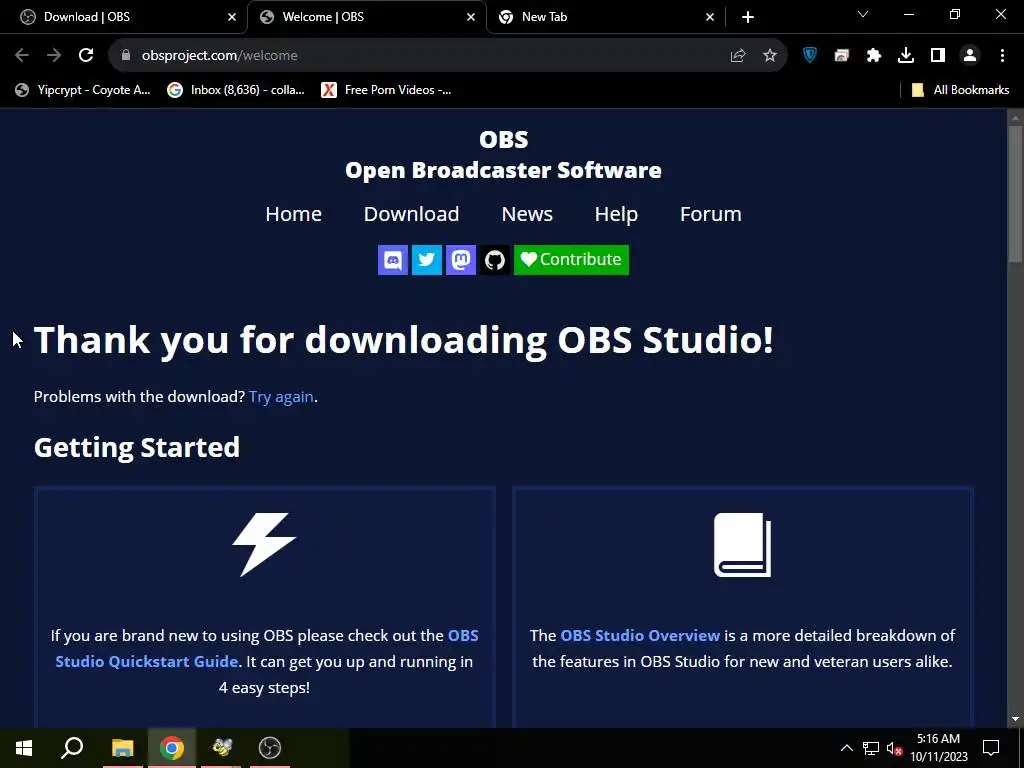Bookmark this page with the star icon

click(x=770, y=56)
